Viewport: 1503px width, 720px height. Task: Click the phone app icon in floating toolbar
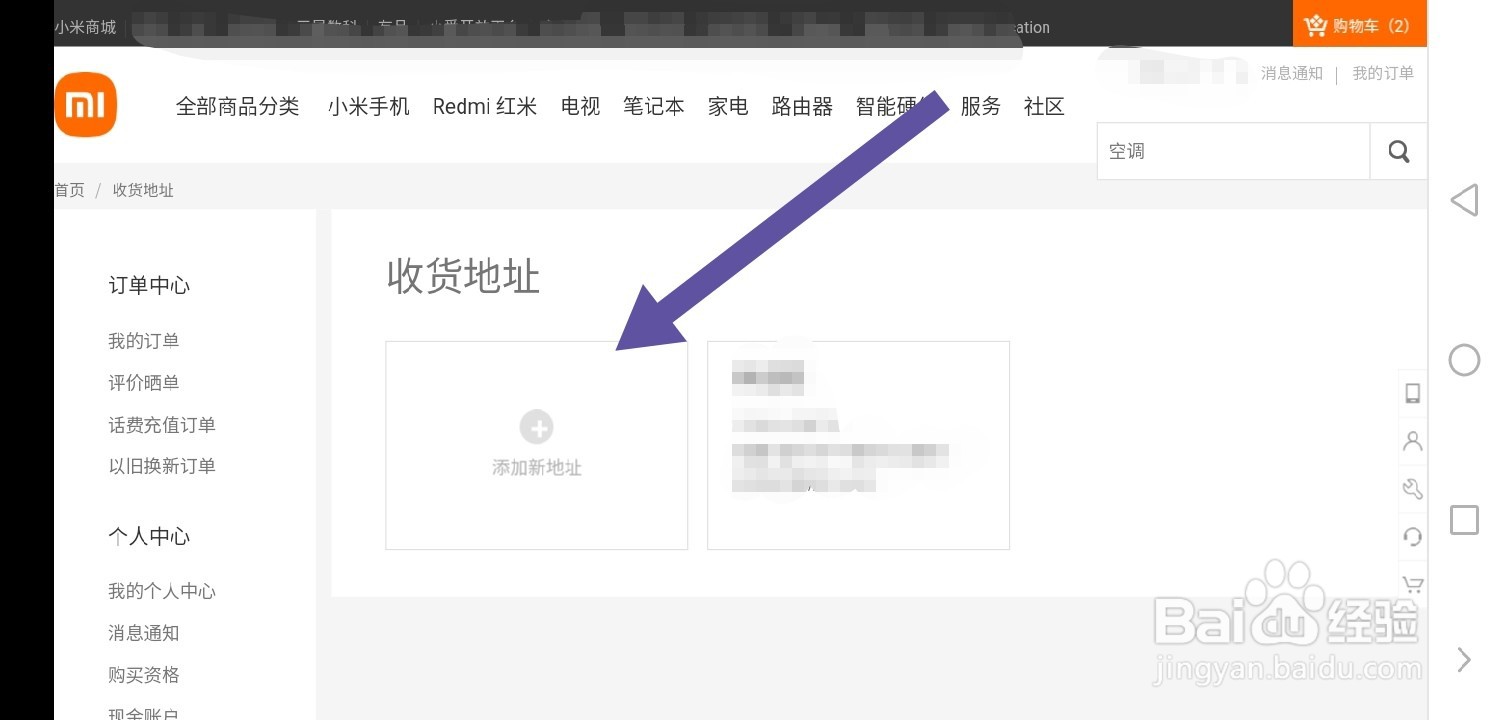(1413, 393)
